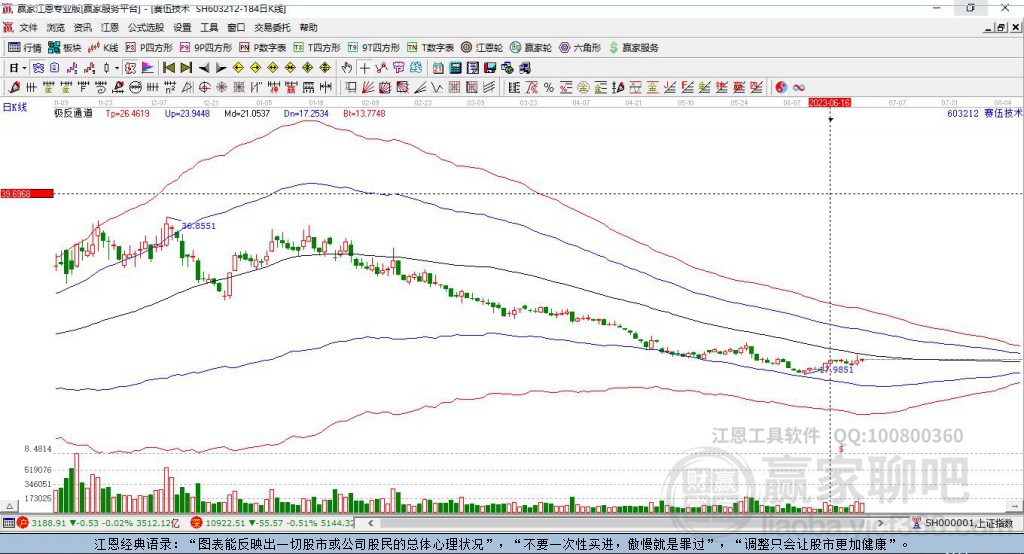
Task: Click the first yellow diamond arrow icon
Action: 238,68
